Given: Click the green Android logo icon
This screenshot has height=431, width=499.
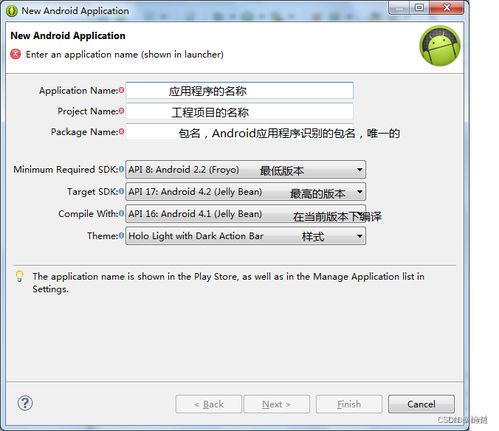Looking at the screenshot, I should pos(440,46).
